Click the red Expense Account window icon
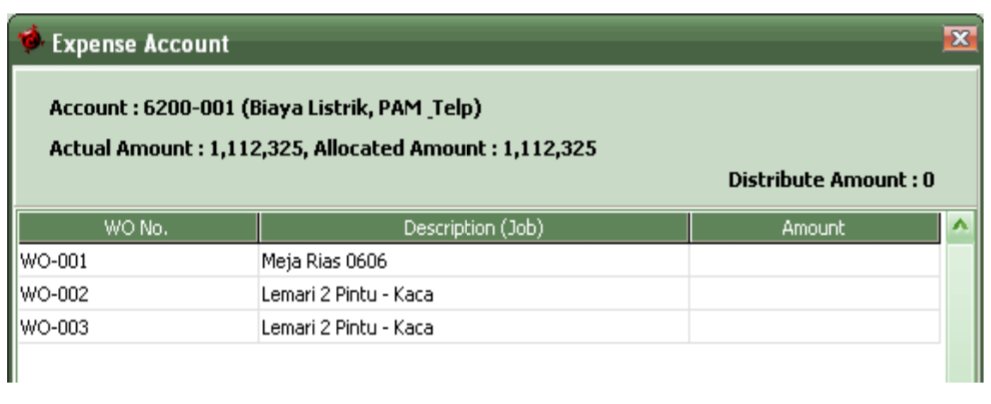Screen dimensions: 991x404 tap(30, 40)
